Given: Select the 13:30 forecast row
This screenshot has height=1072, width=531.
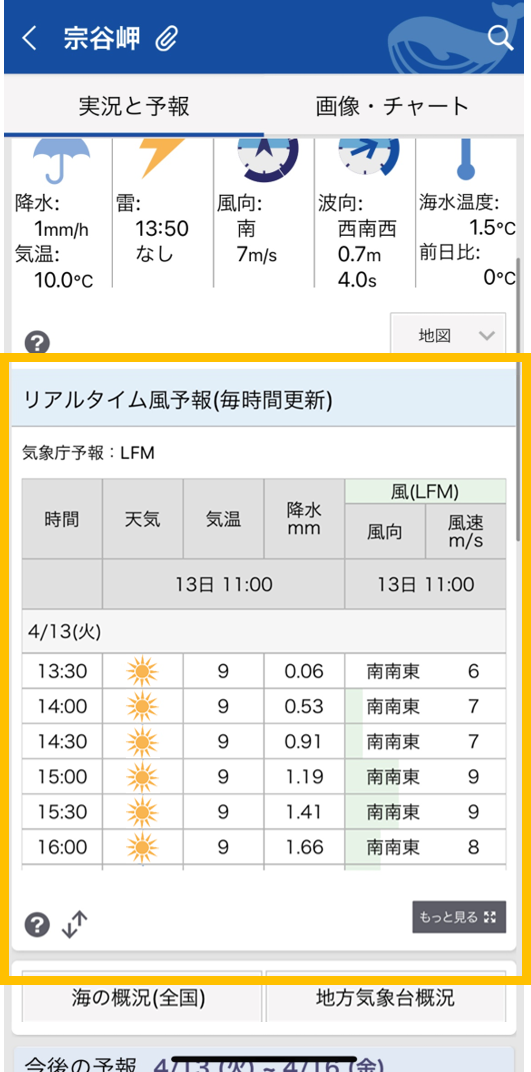Looking at the screenshot, I should (x=264, y=671).
